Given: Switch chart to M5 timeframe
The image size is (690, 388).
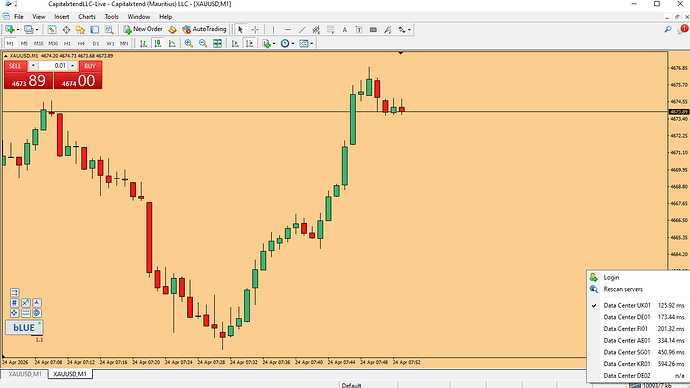Looking at the screenshot, I should 24,44.
